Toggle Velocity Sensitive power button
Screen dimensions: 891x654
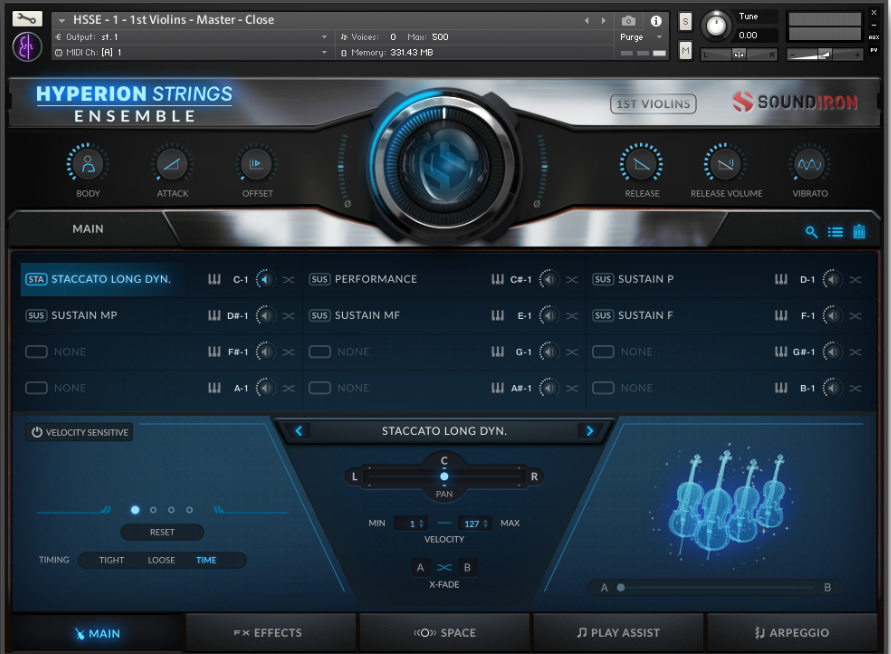click(x=37, y=432)
